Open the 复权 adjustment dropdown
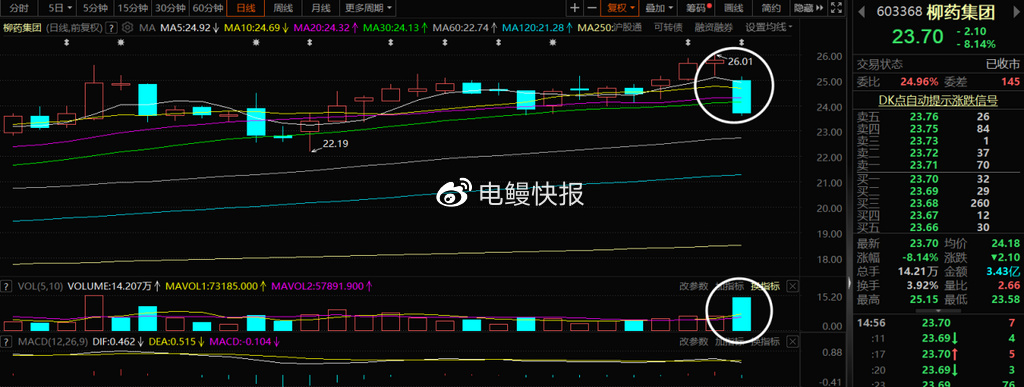This screenshot has height=387, width=1024. 620,8
